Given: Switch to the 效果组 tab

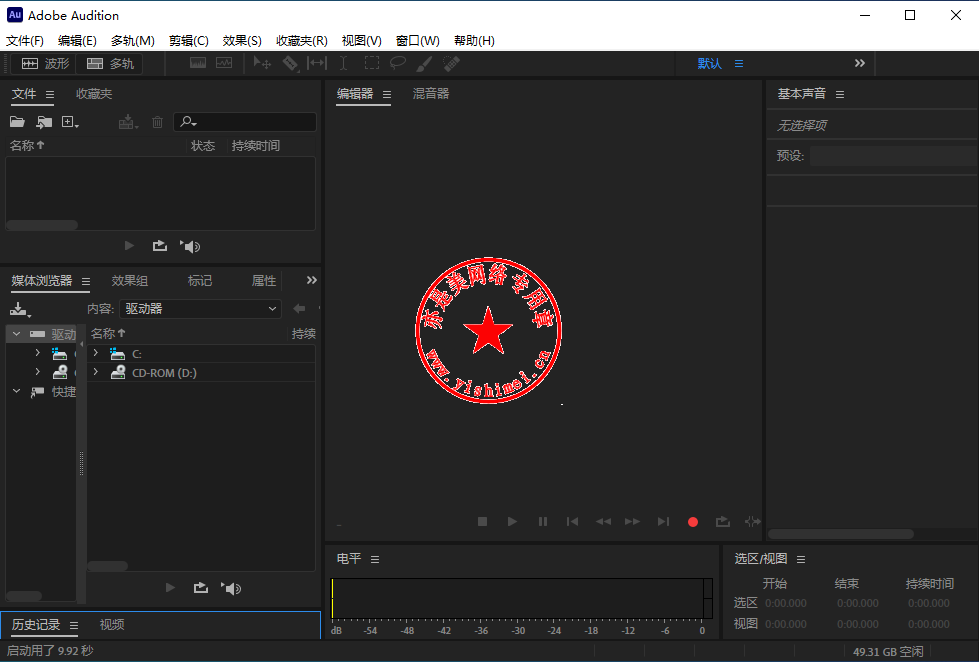Looking at the screenshot, I should click(129, 280).
